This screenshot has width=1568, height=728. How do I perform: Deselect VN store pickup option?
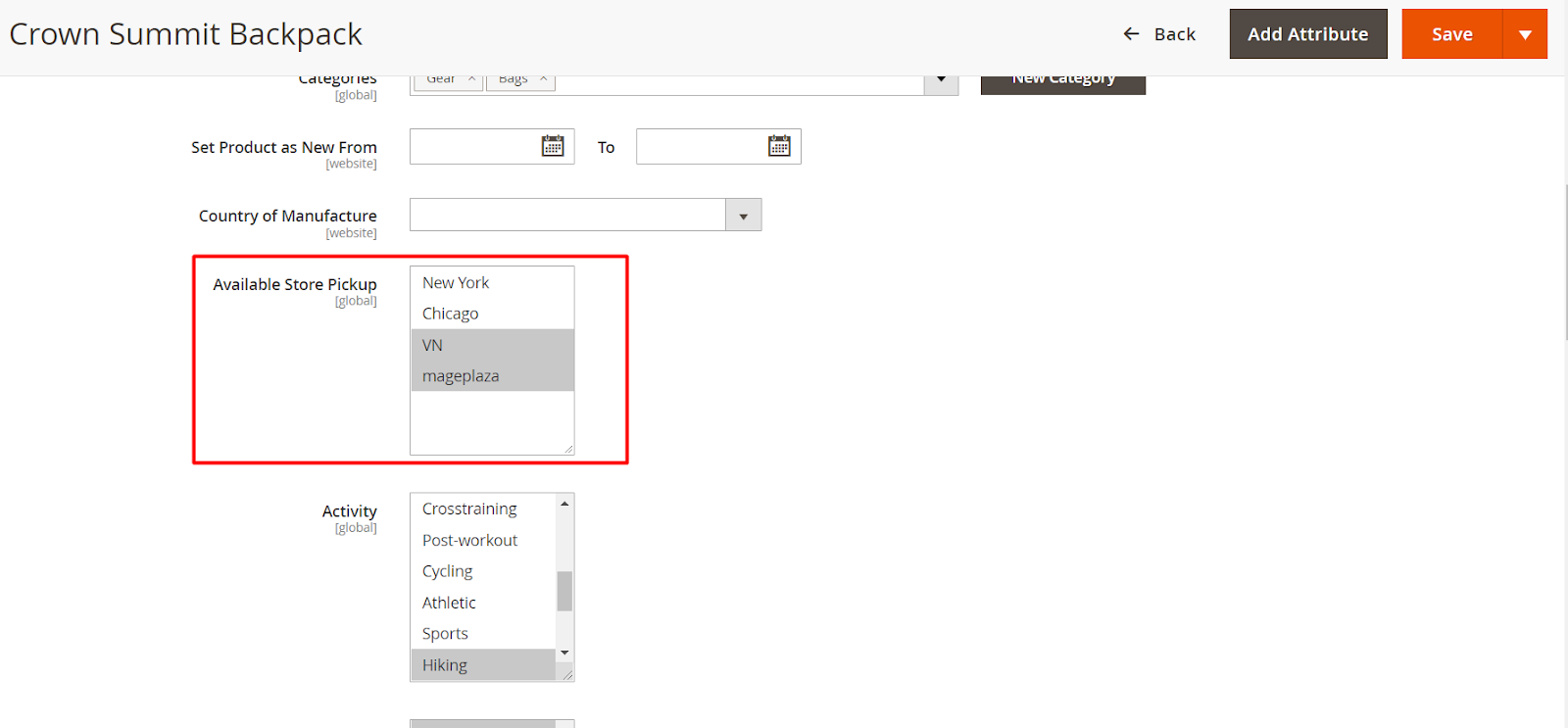pos(433,345)
